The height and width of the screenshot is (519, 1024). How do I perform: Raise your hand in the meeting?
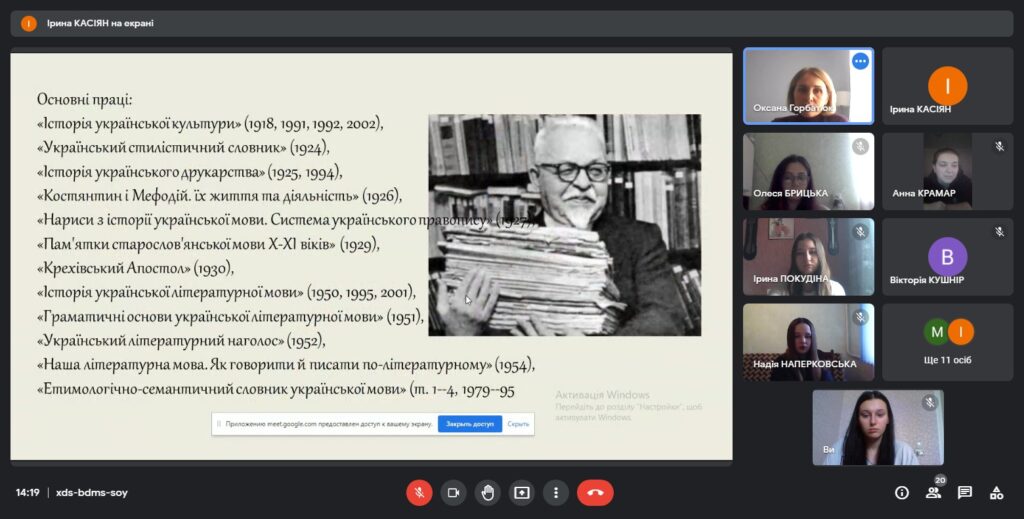click(487, 492)
